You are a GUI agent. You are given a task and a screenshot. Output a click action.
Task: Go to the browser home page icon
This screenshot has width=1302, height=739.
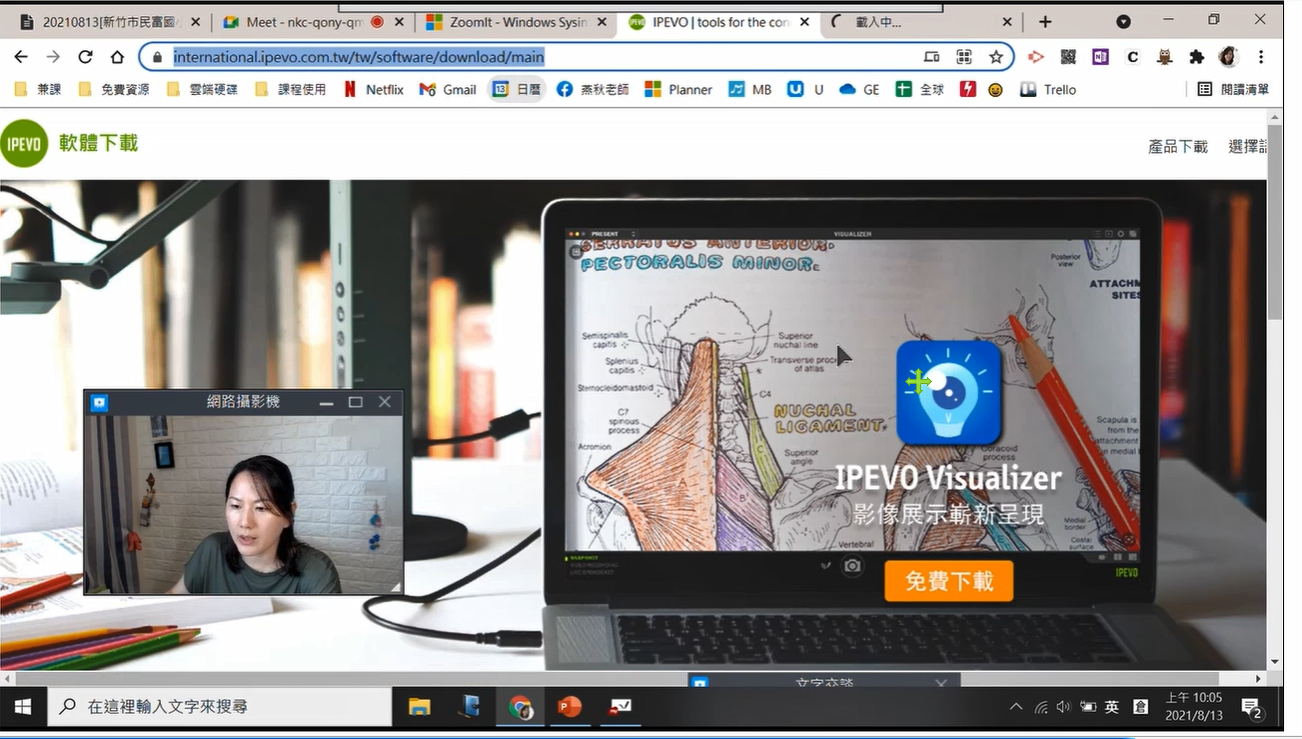pos(118,57)
